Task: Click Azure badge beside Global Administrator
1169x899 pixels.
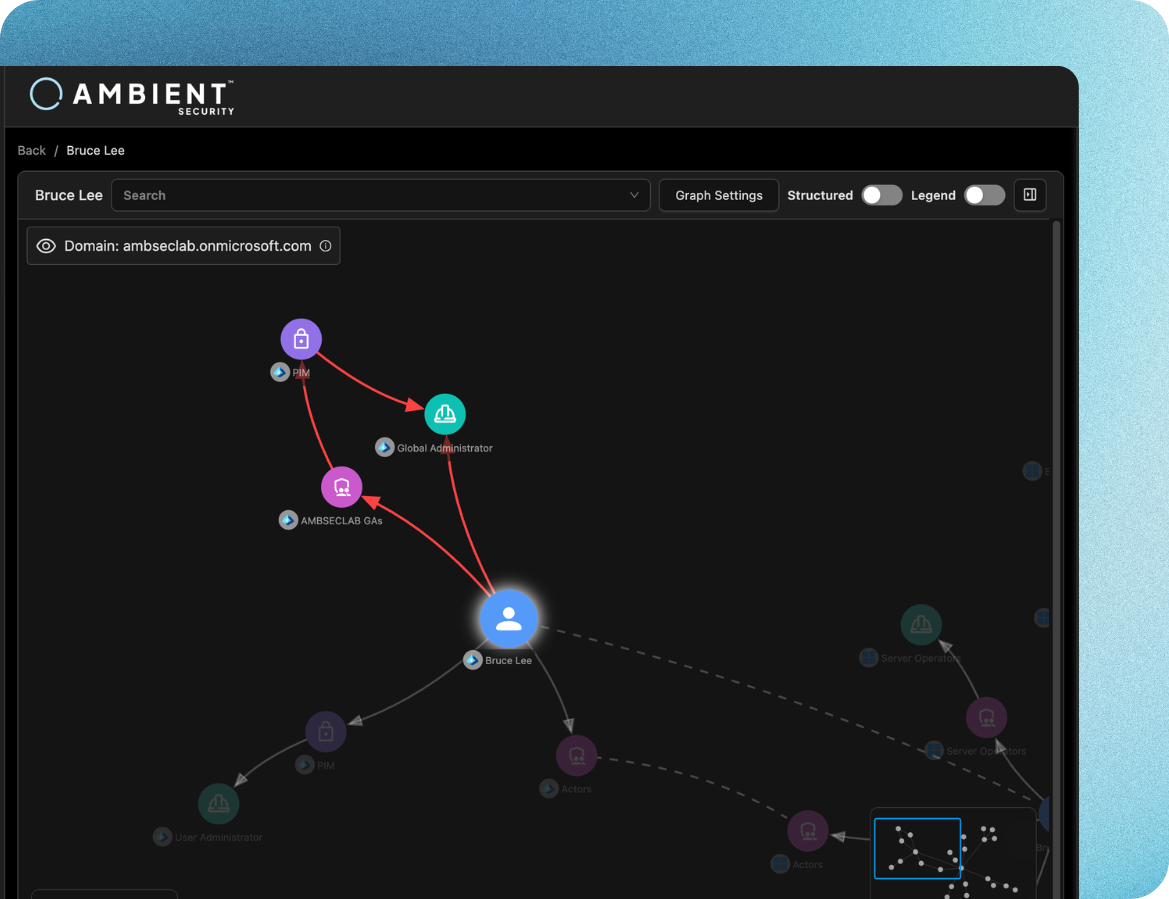Action: (x=384, y=447)
